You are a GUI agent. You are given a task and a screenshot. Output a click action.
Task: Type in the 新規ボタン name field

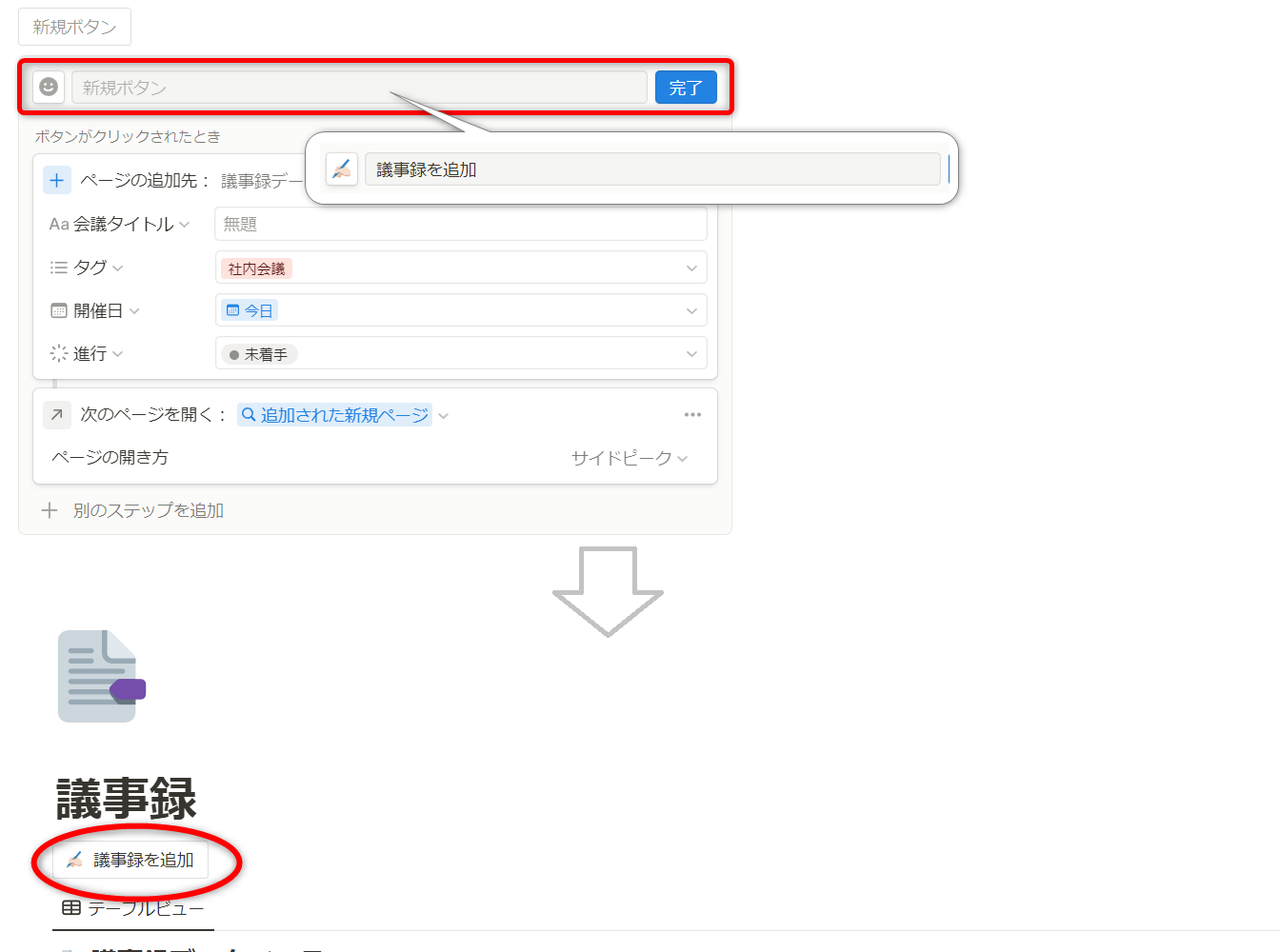coord(358,88)
